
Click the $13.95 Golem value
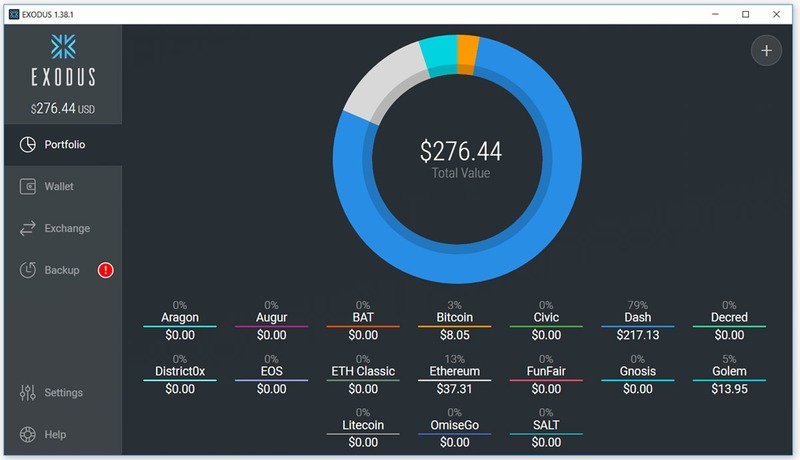[729, 389]
